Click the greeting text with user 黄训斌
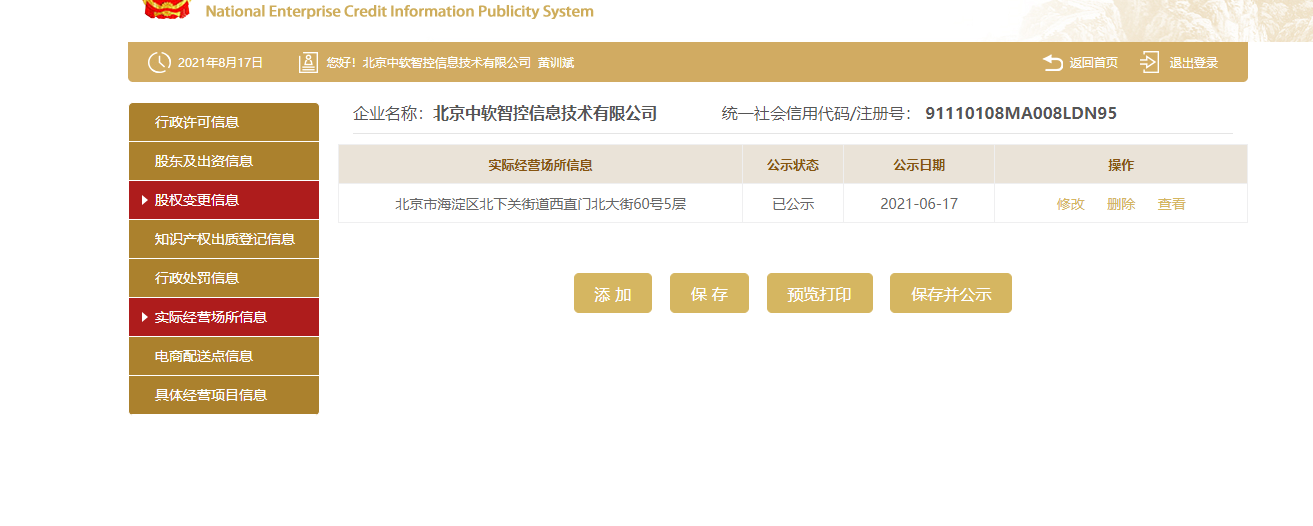The width and height of the screenshot is (1313, 526). point(450,63)
